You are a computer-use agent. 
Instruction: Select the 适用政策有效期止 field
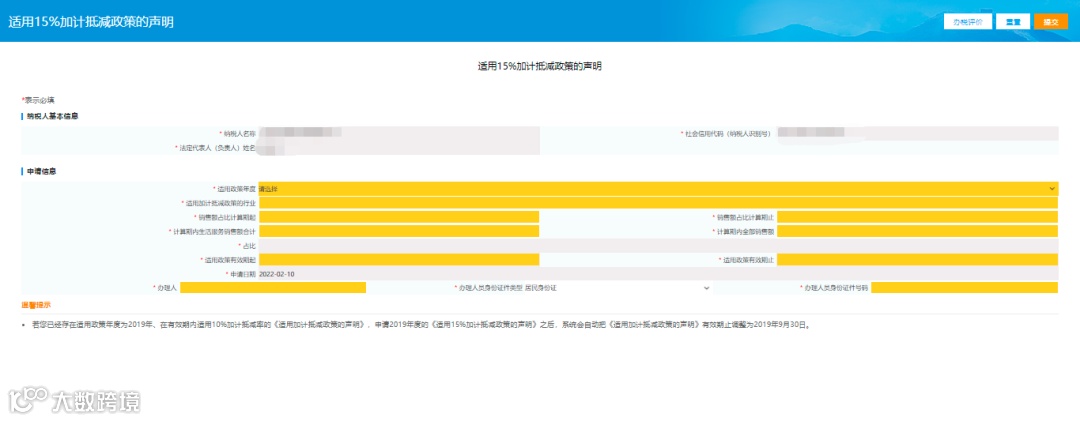point(917,260)
